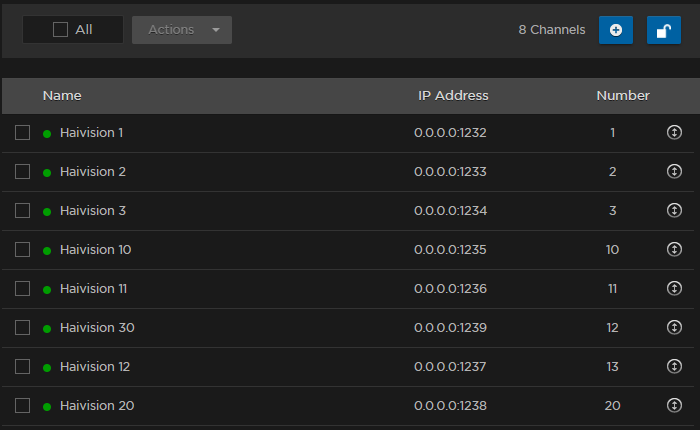Select the Haivision 11 row checkbox
Screen dimensions: 700x430
point(23,288)
